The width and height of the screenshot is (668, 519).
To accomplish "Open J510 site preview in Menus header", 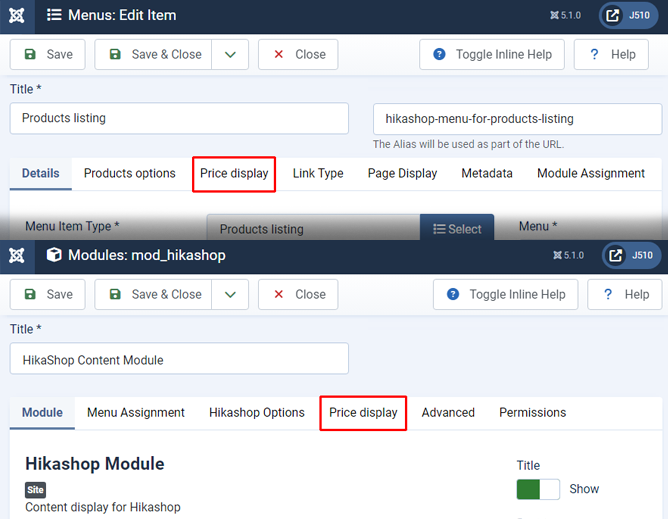I will pos(628,15).
